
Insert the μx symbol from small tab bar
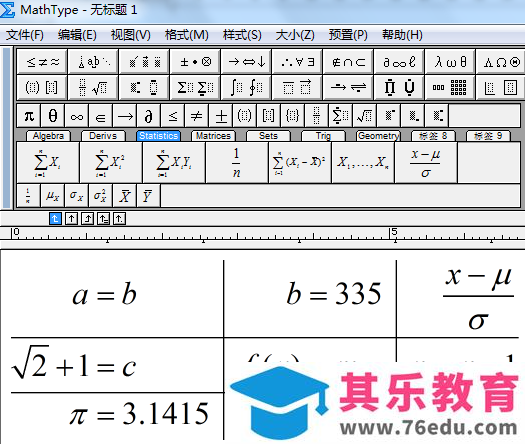[x=53, y=196]
